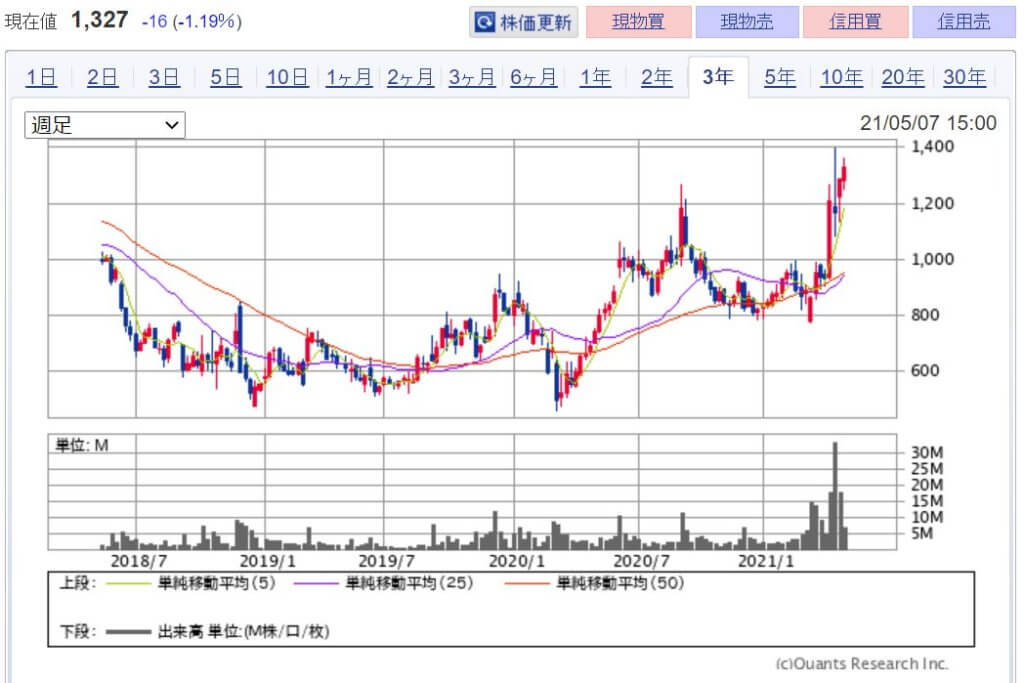
Task: Switch chart range to 5日
Action: (225, 78)
